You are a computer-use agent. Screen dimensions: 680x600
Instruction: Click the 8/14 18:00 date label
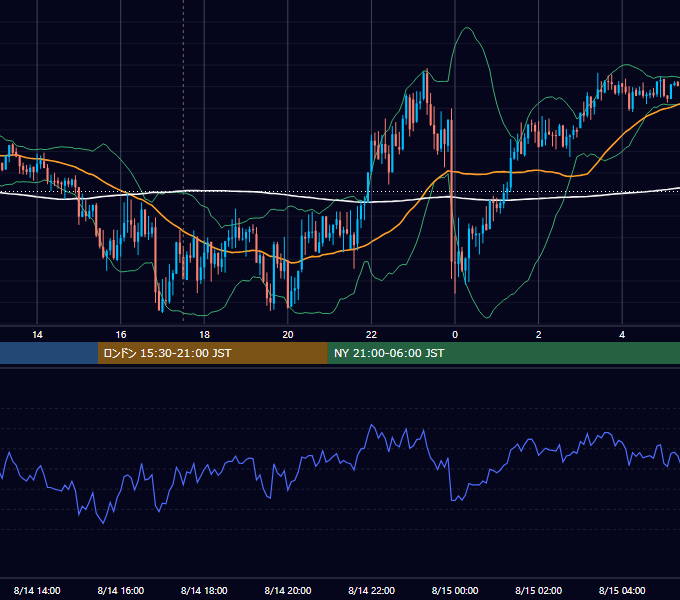click(x=204, y=590)
